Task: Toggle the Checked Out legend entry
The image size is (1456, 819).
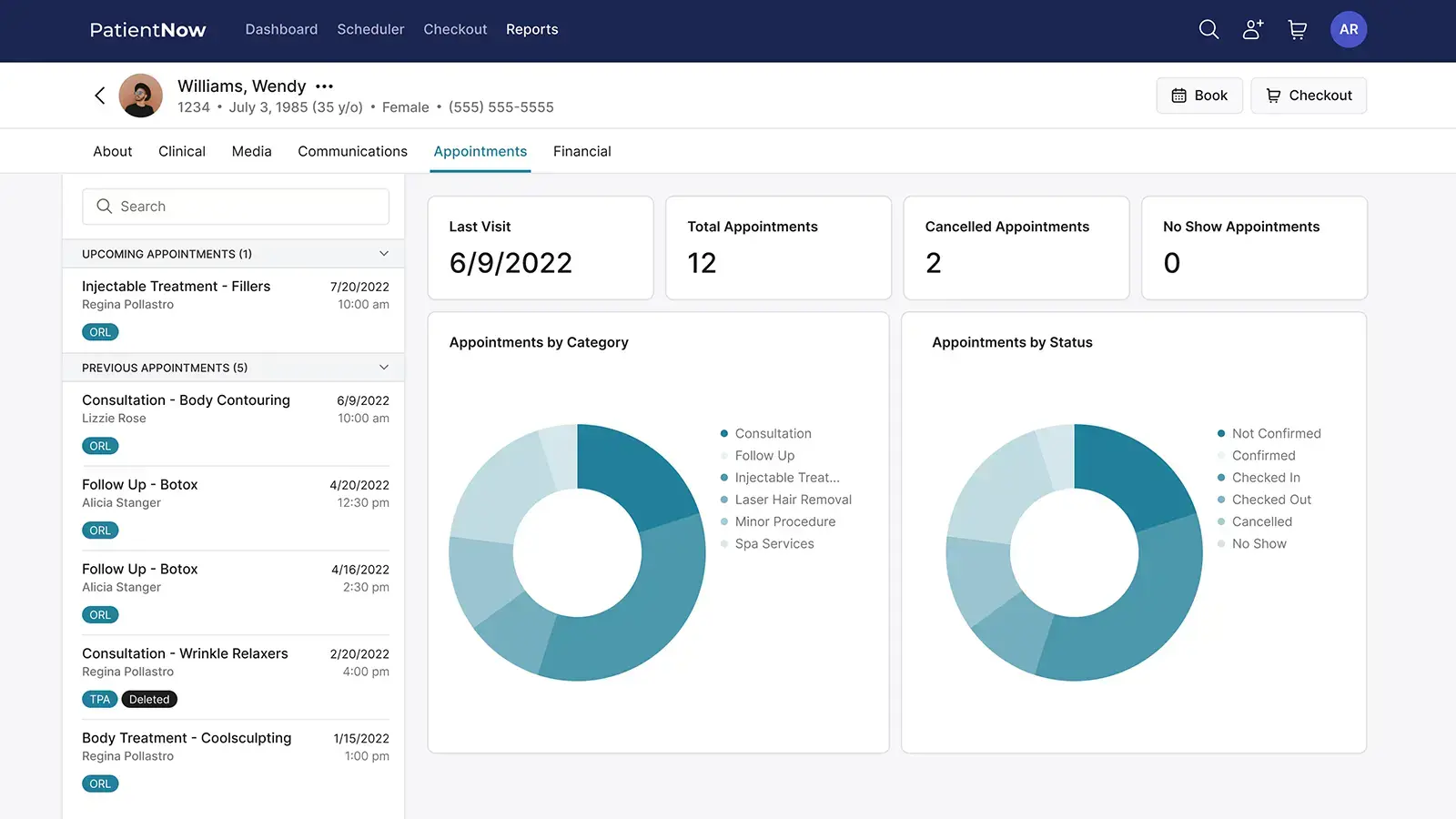Action: click(1265, 500)
